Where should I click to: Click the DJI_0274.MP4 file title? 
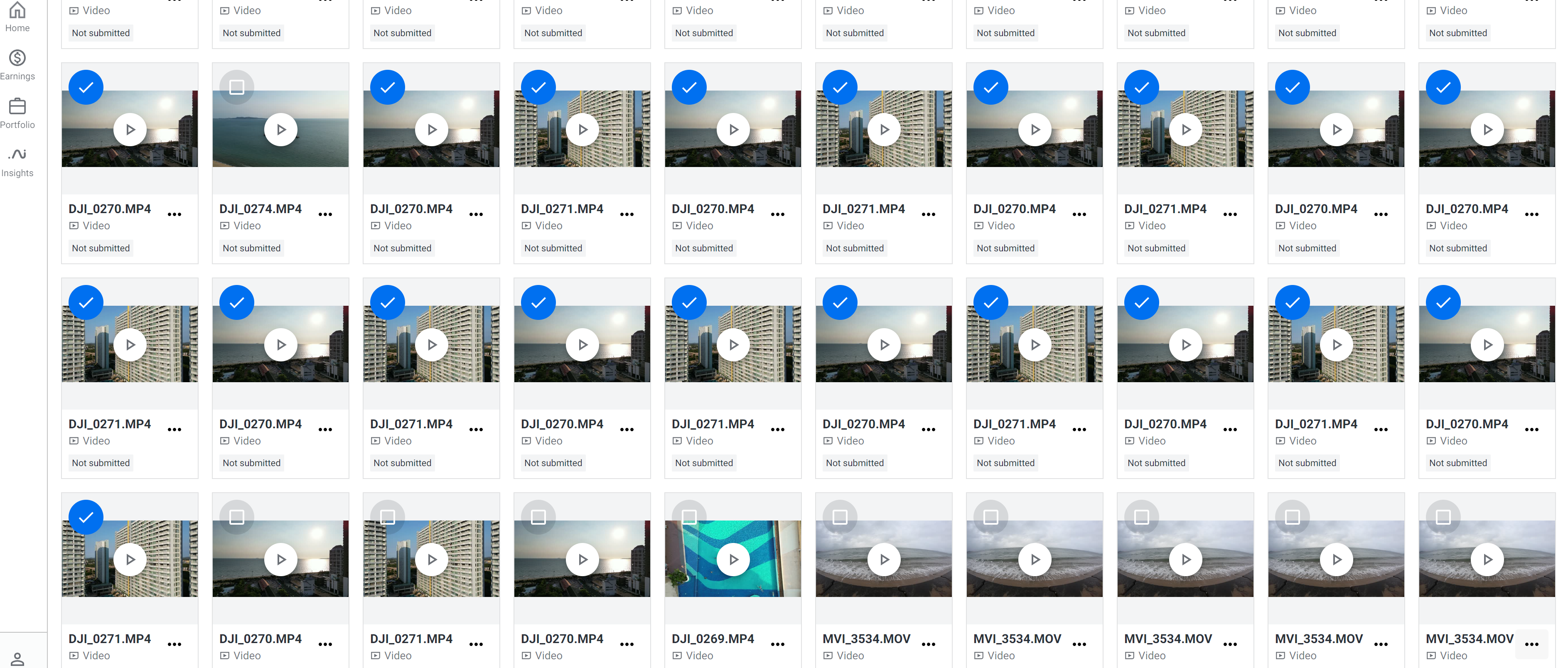(x=261, y=209)
